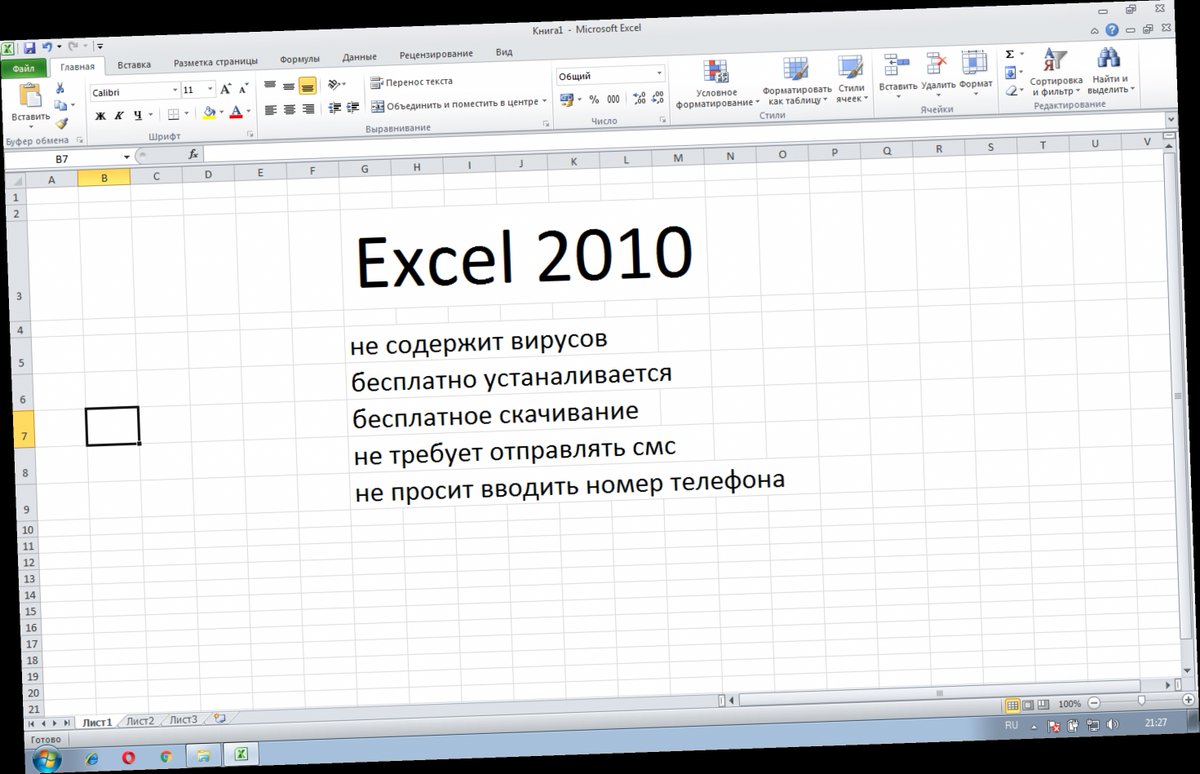The height and width of the screenshot is (774, 1200).
Task: Click the Decrease Decimal icon
Action: click(657, 98)
